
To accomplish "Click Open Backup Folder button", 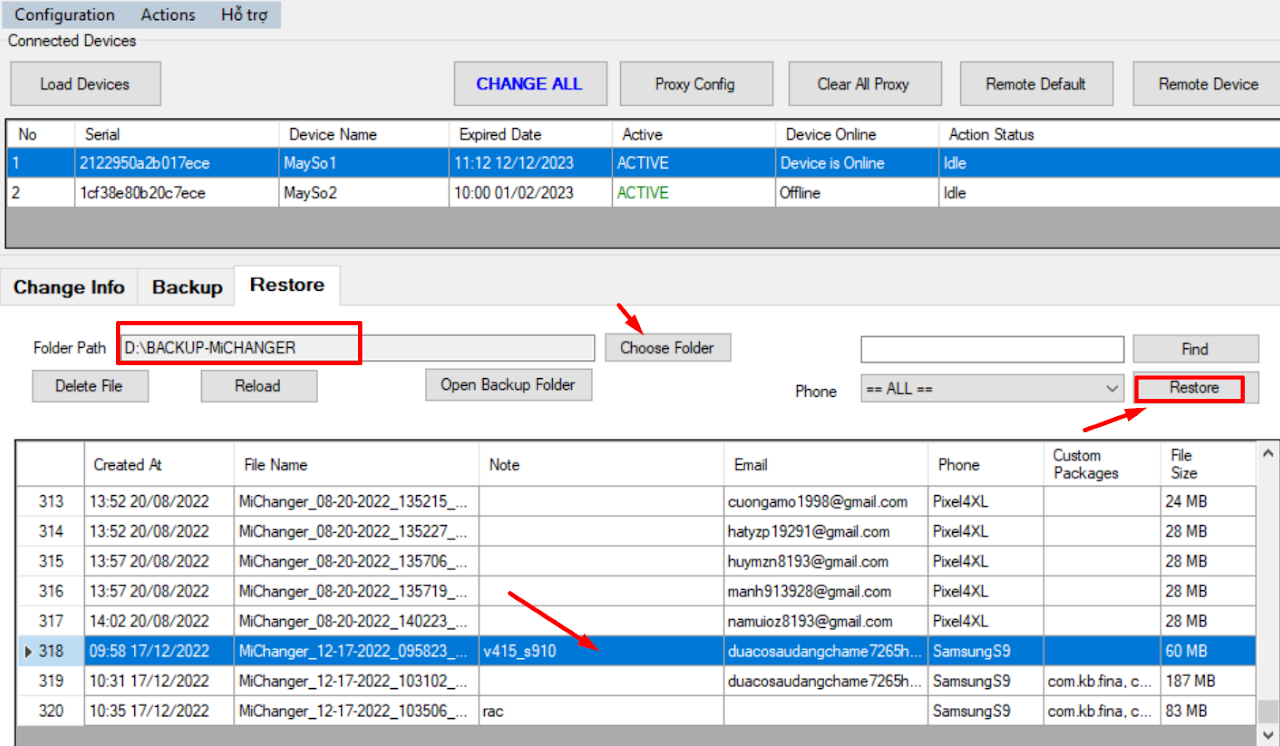I will pos(508,385).
